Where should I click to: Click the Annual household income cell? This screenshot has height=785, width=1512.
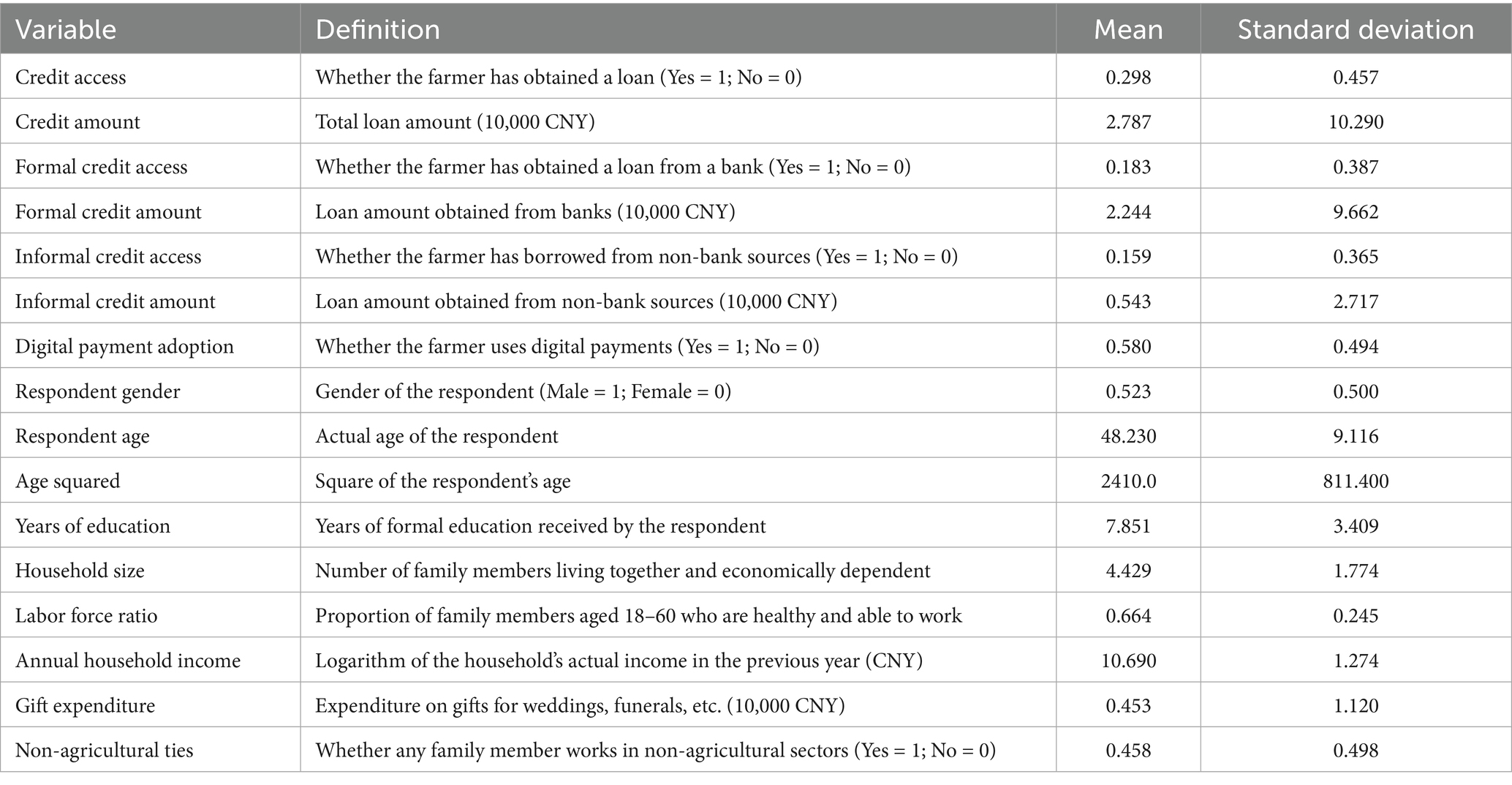(x=128, y=661)
